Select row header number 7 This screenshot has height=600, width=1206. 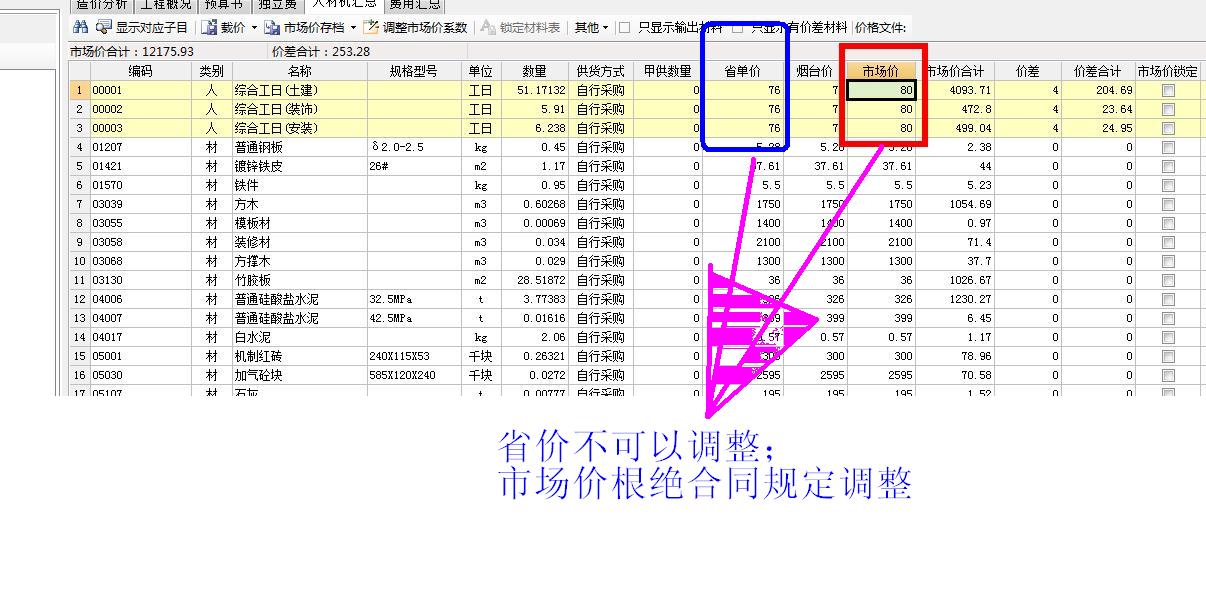click(79, 204)
